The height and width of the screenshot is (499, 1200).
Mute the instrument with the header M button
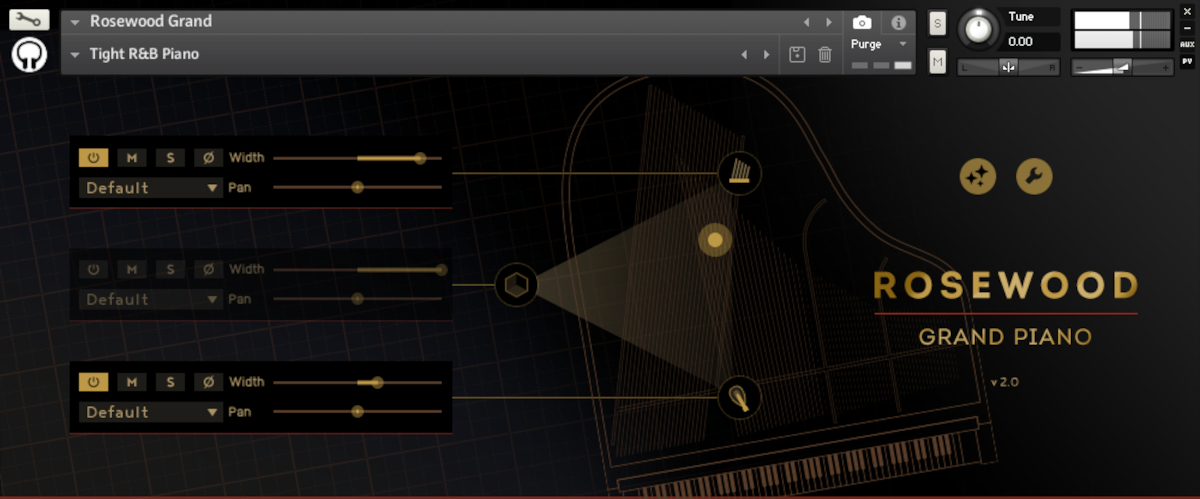[937, 62]
